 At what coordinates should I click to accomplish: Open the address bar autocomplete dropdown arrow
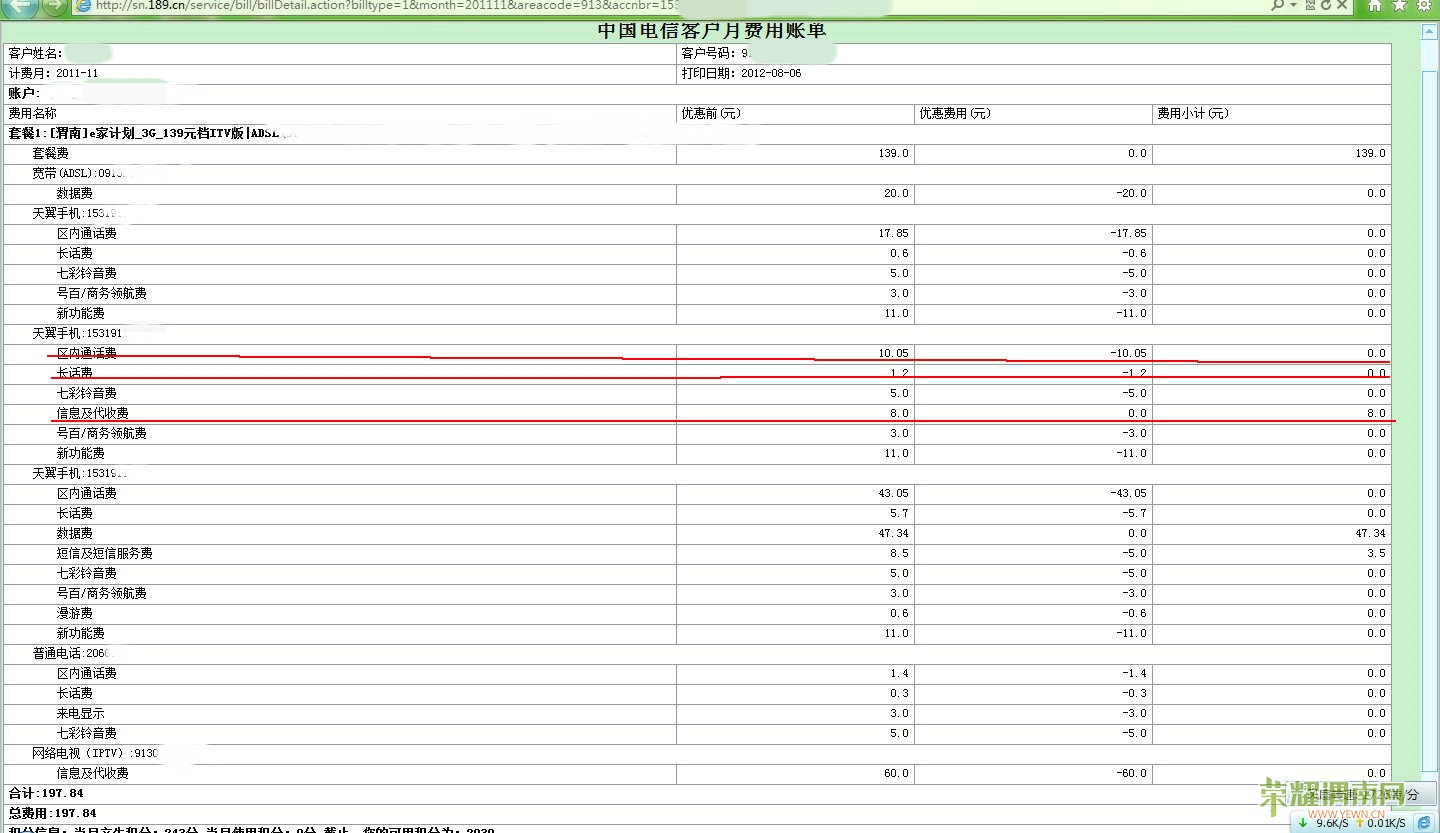[x=1292, y=6]
